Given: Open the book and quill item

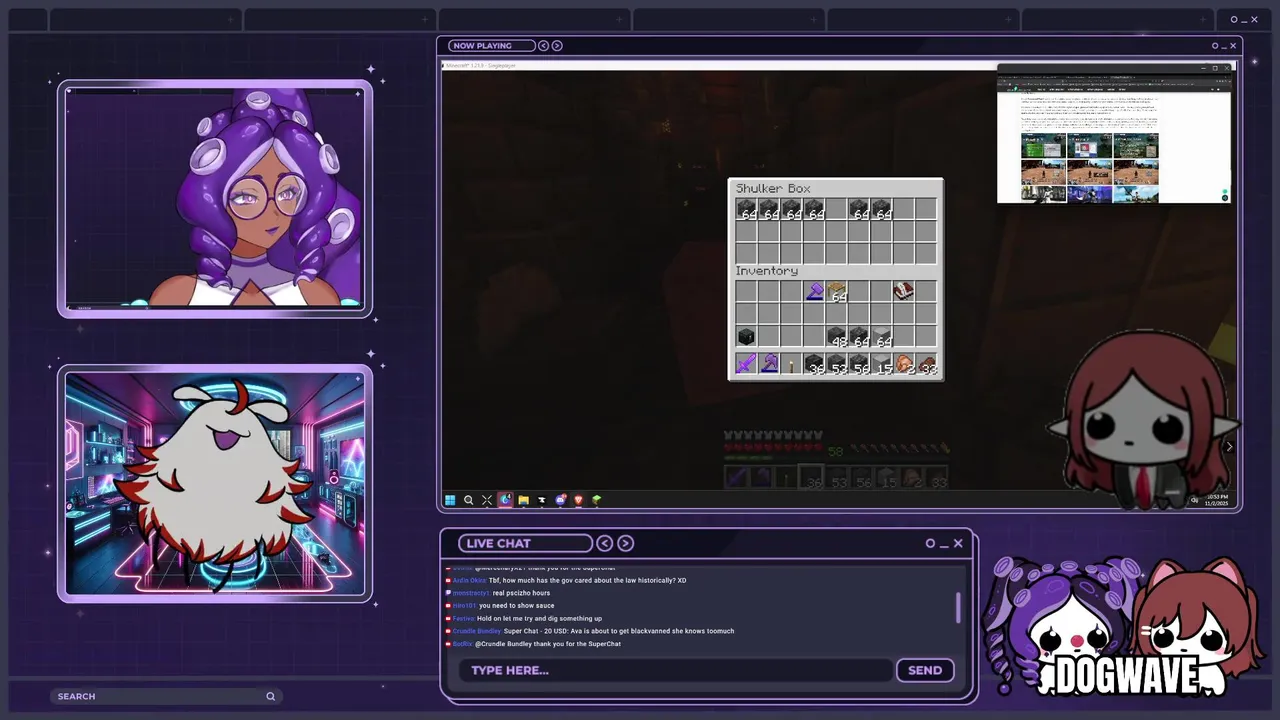Looking at the screenshot, I should click(x=903, y=292).
